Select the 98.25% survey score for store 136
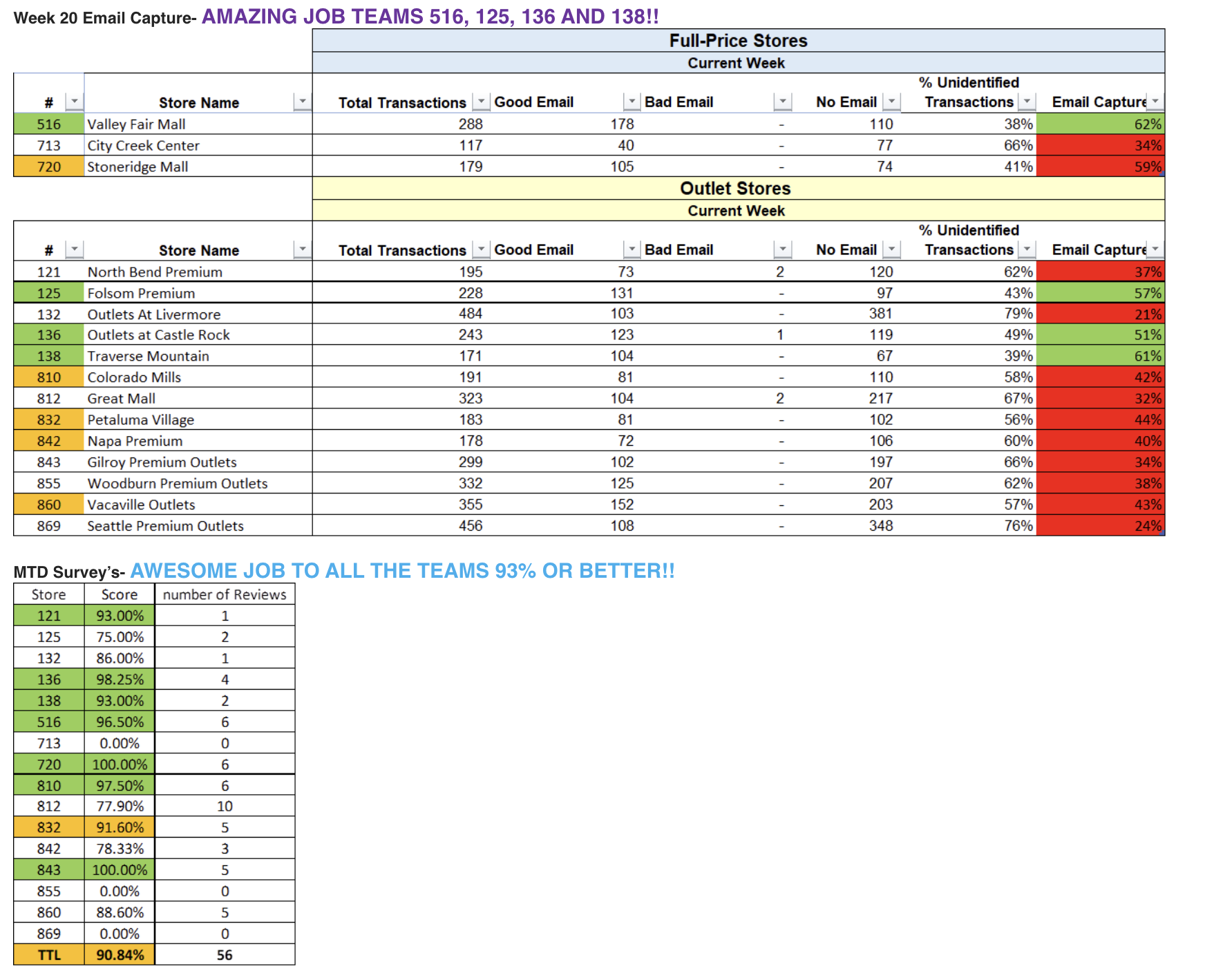 tap(120, 679)
